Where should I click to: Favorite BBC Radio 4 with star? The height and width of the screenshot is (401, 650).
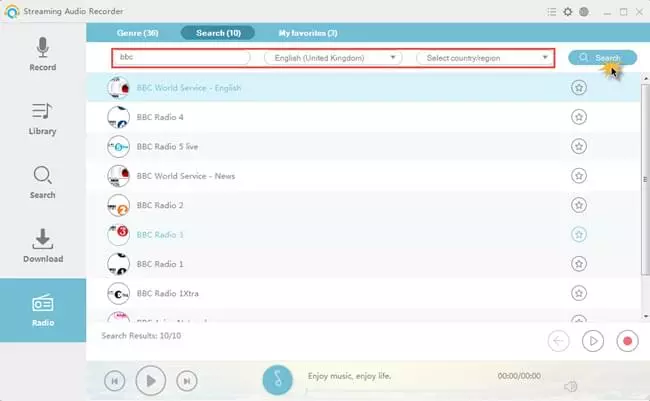(579, 117)
